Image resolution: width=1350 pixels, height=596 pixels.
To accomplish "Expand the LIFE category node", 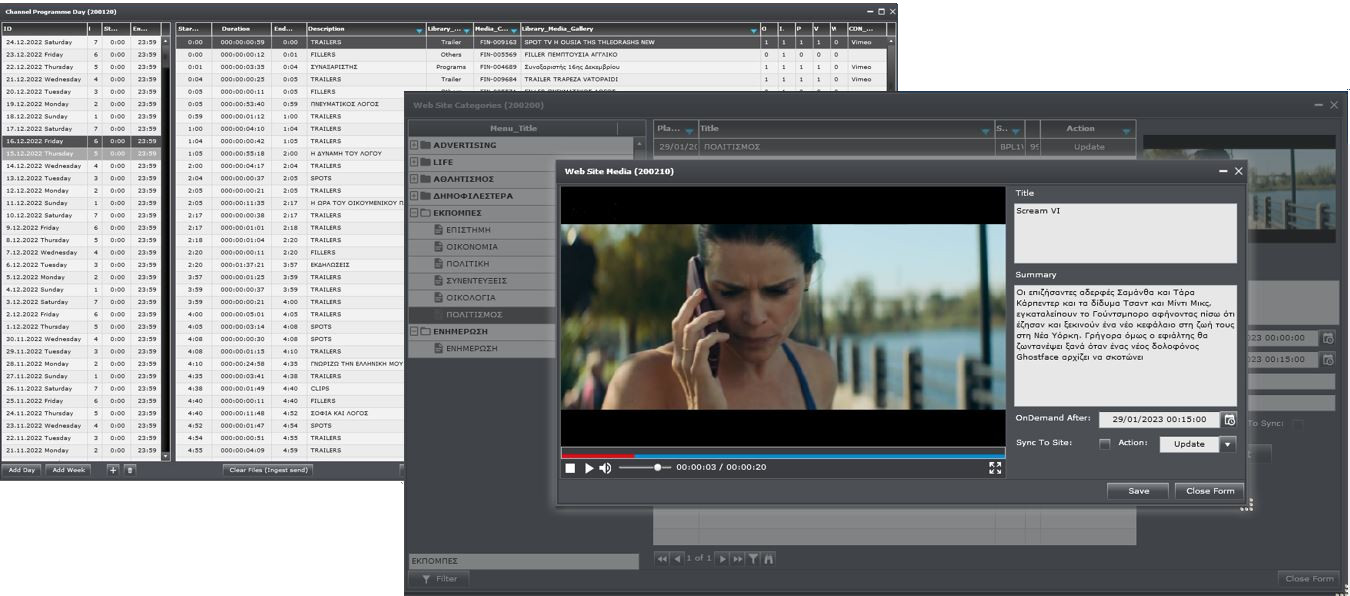I will click(414, 162).
